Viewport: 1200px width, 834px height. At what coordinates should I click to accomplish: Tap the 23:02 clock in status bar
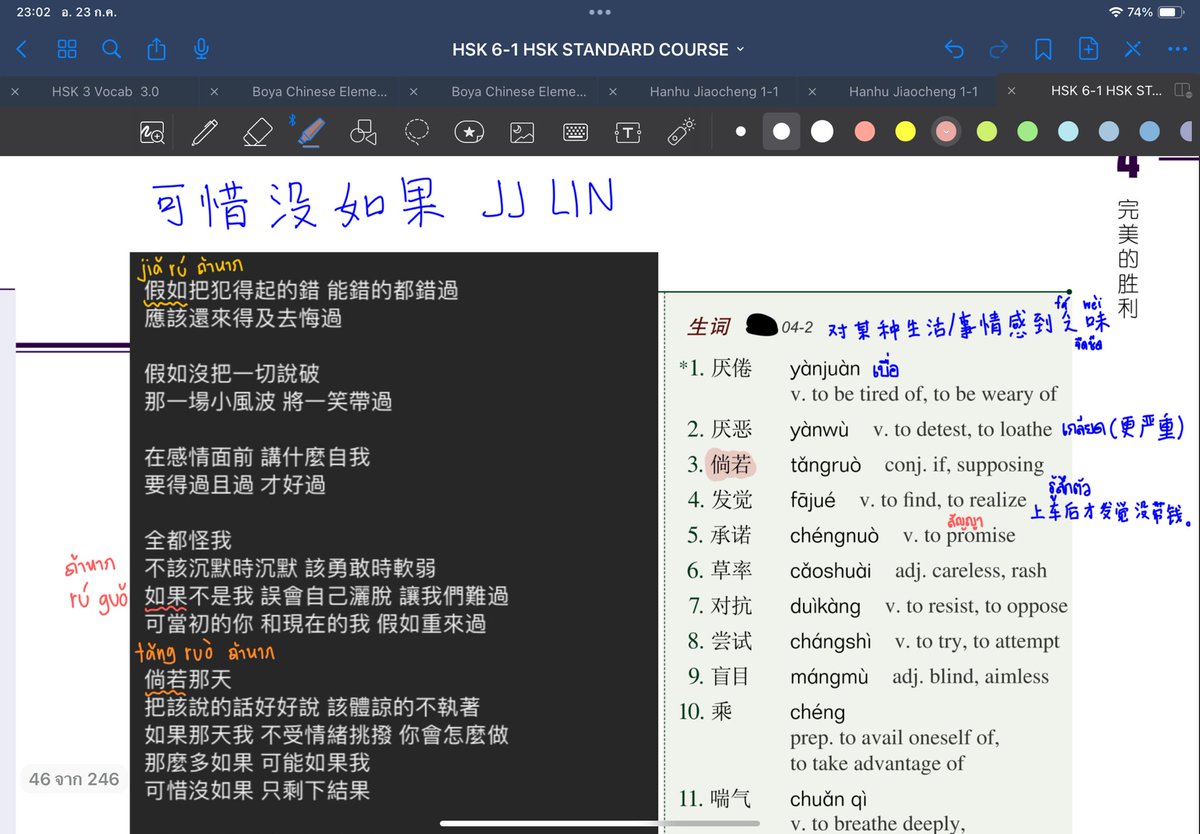pos(33,12)
